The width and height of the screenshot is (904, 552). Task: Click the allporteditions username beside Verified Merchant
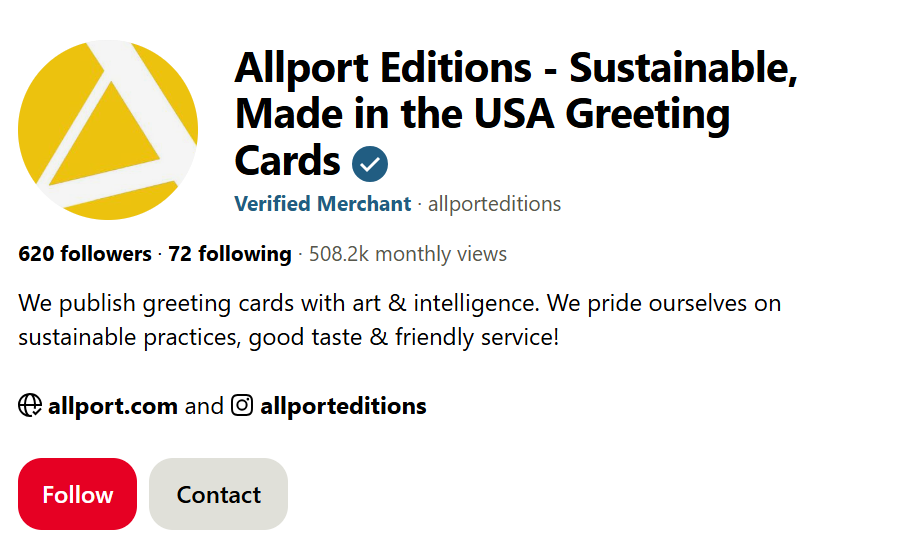(x=494, y=204)
